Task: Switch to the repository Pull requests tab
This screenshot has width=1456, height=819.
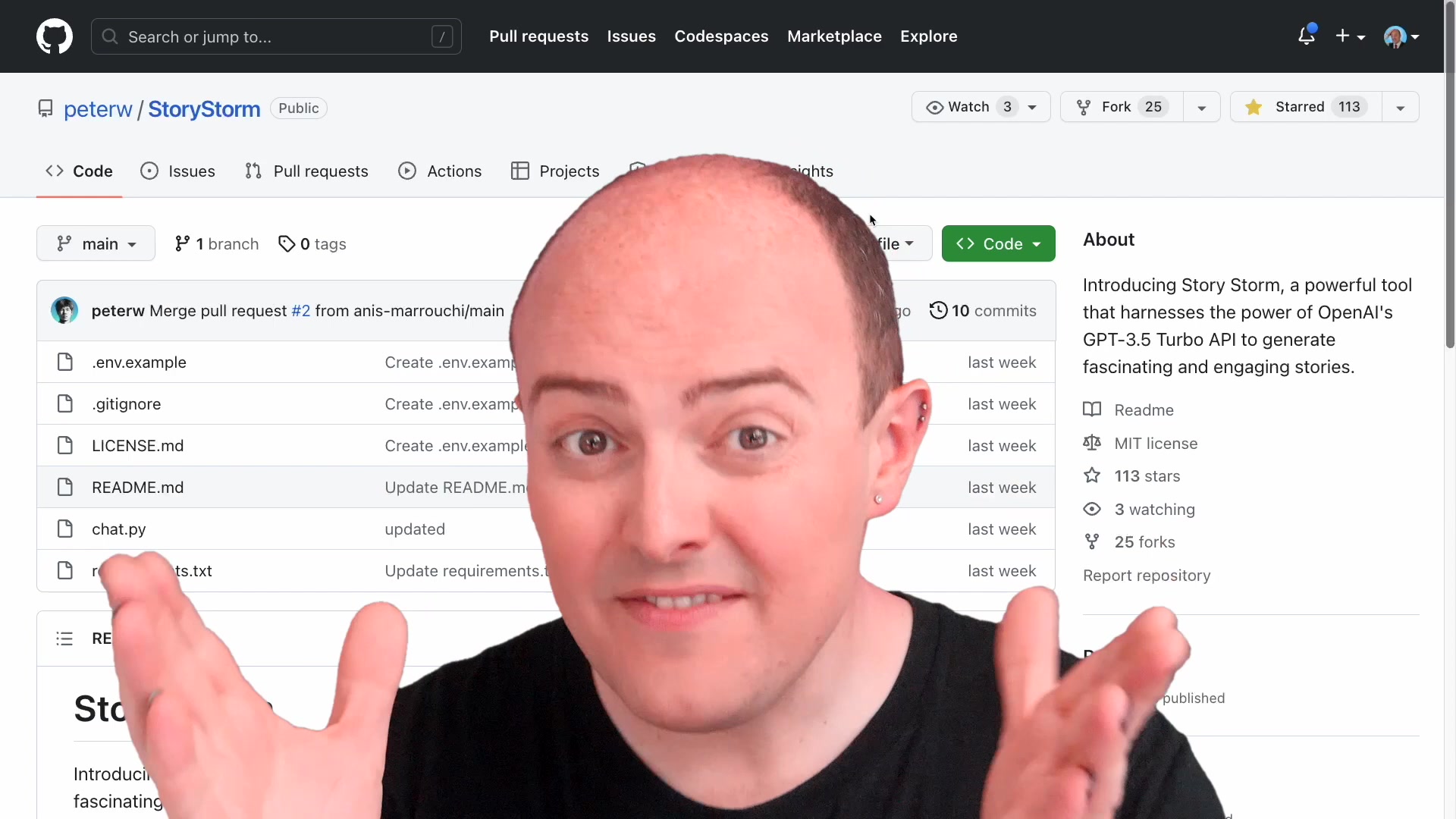Action: (306, 171)
